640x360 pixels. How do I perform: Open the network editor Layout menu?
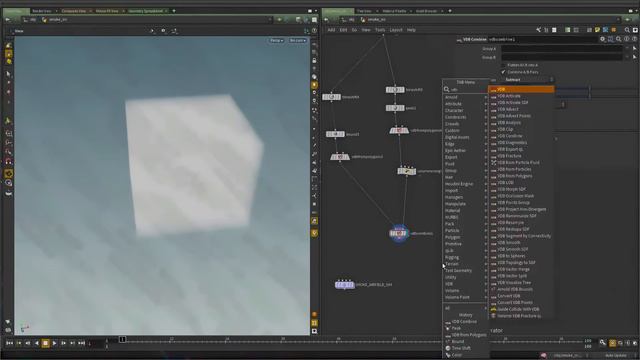(396, 30)
